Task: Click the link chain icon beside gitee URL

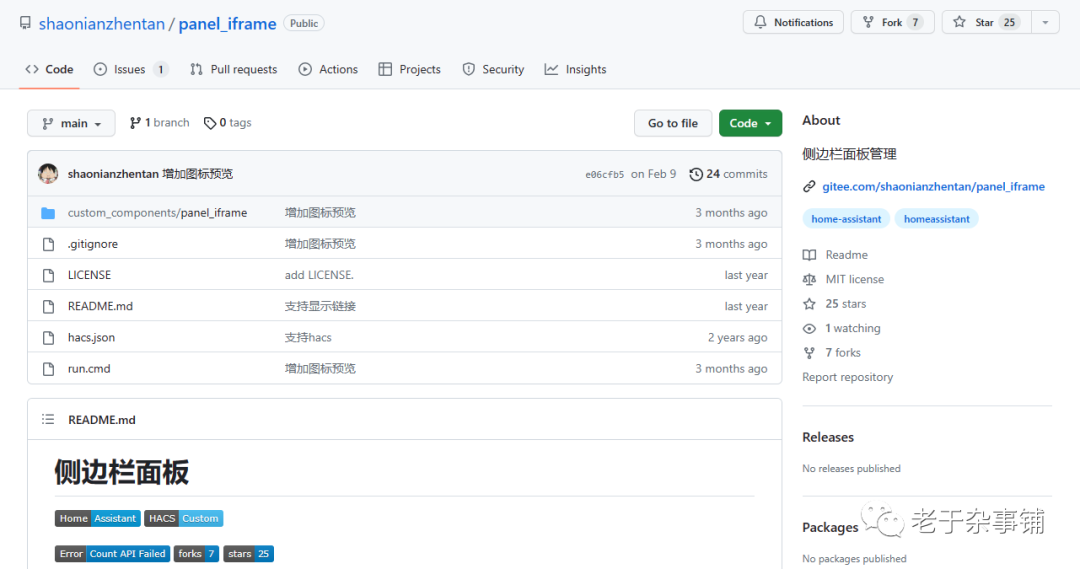Action: (x=809, y=187)
